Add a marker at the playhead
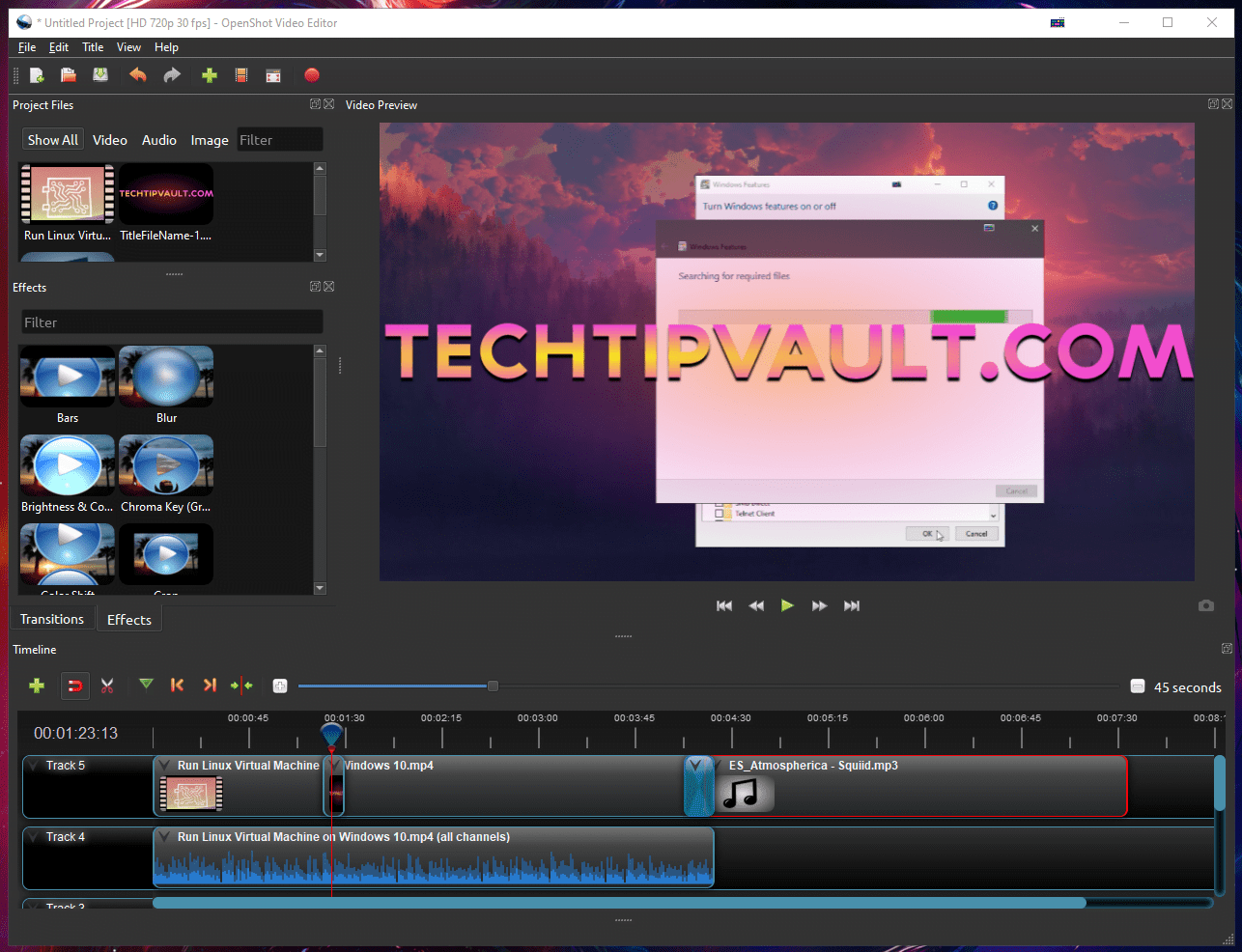 pos(146,686)
